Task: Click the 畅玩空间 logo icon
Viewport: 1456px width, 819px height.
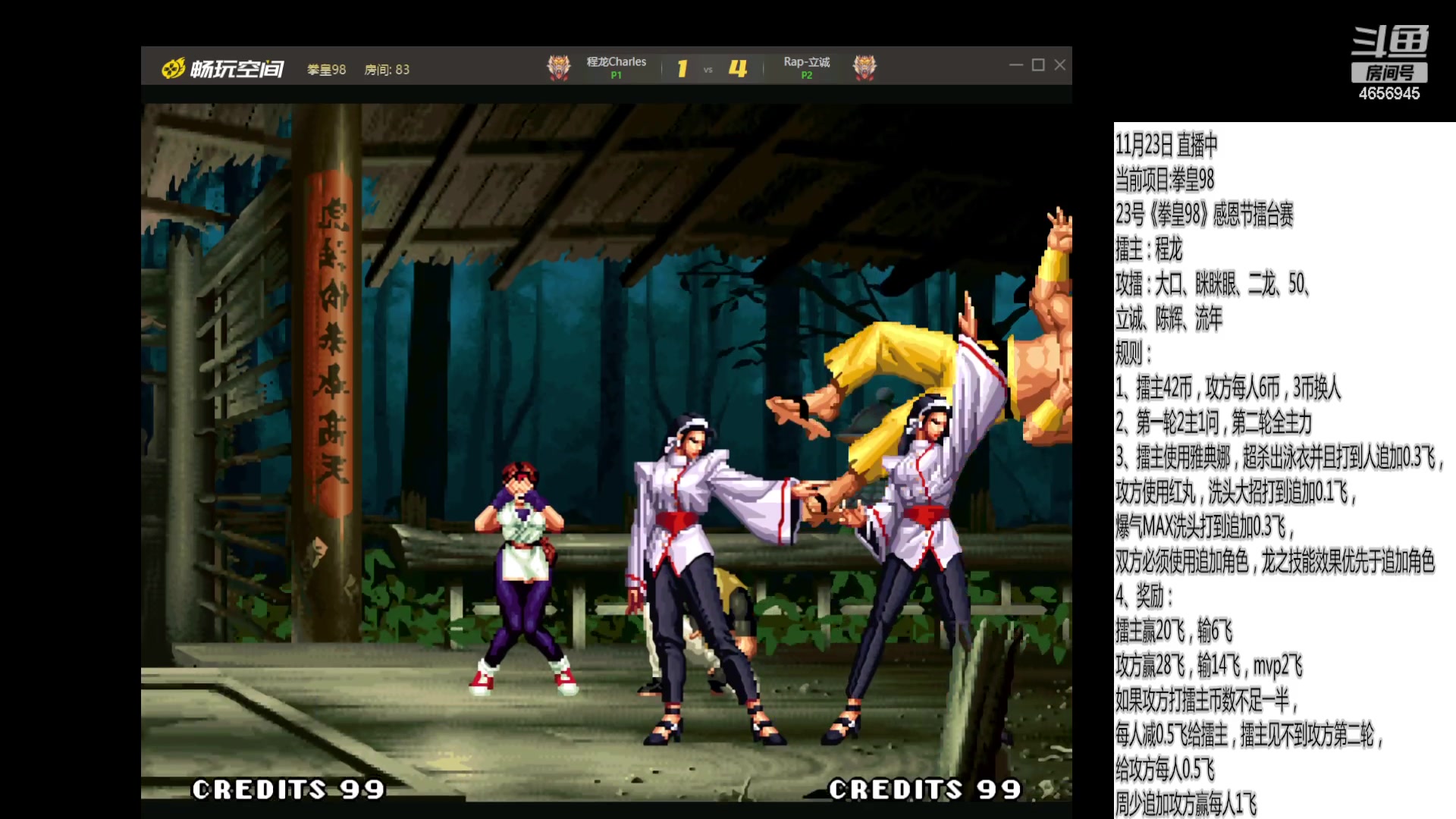Action: pyautogui.click(x=173, y=68)
